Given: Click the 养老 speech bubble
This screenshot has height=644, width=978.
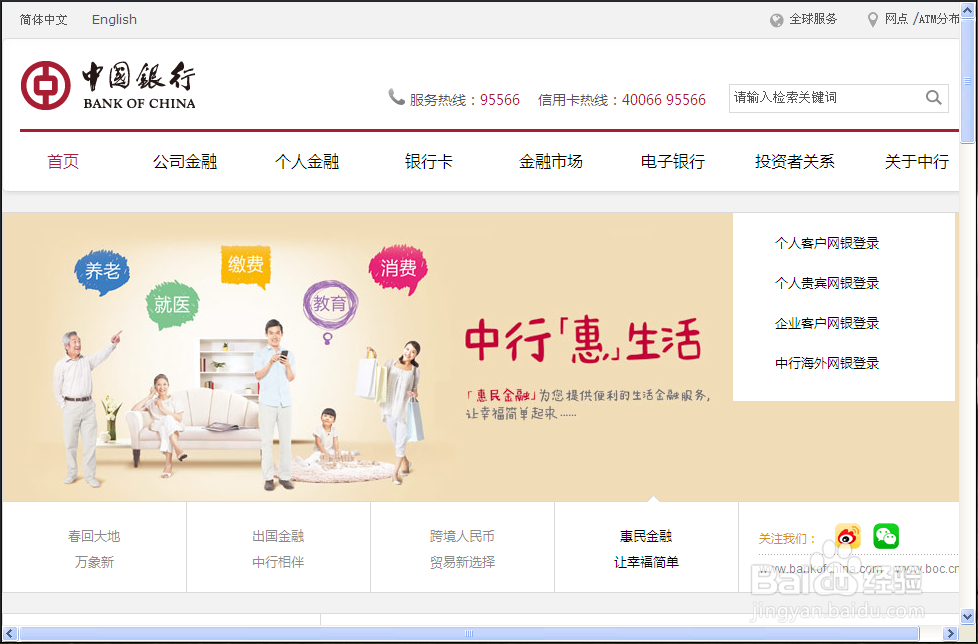Looking at the screenshot, I should pos(102,272).
